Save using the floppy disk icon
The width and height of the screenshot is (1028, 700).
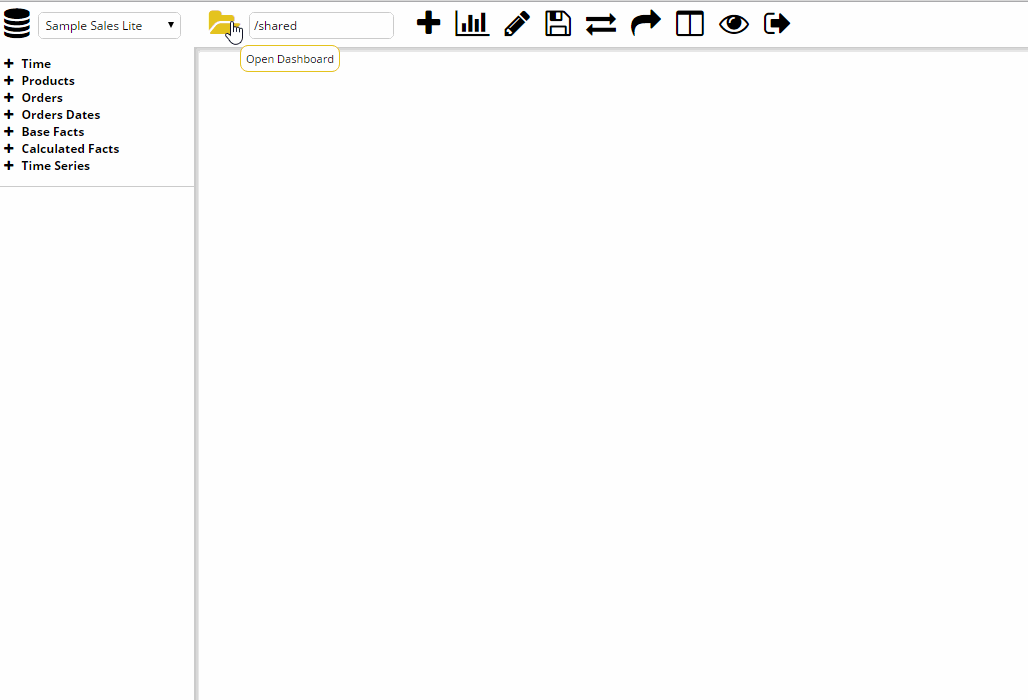558,24
